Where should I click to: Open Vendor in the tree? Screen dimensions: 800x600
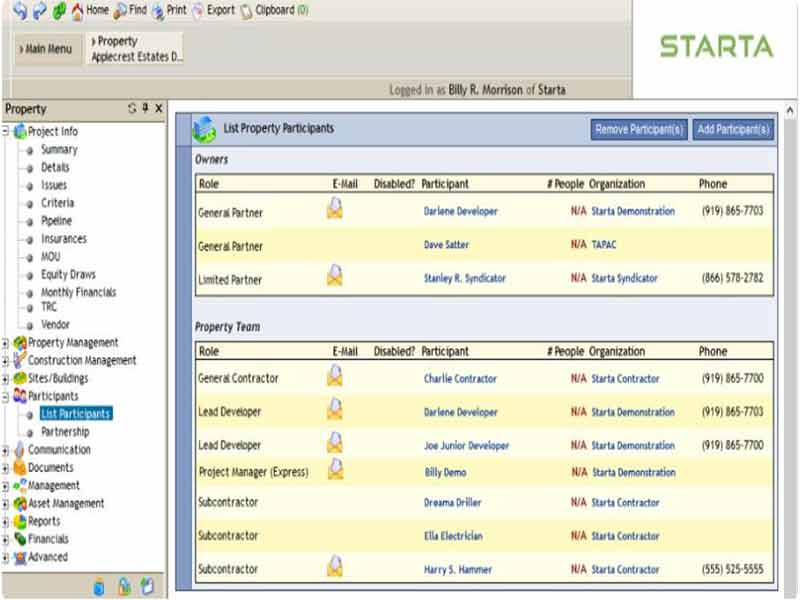click(x=55, y=324)
